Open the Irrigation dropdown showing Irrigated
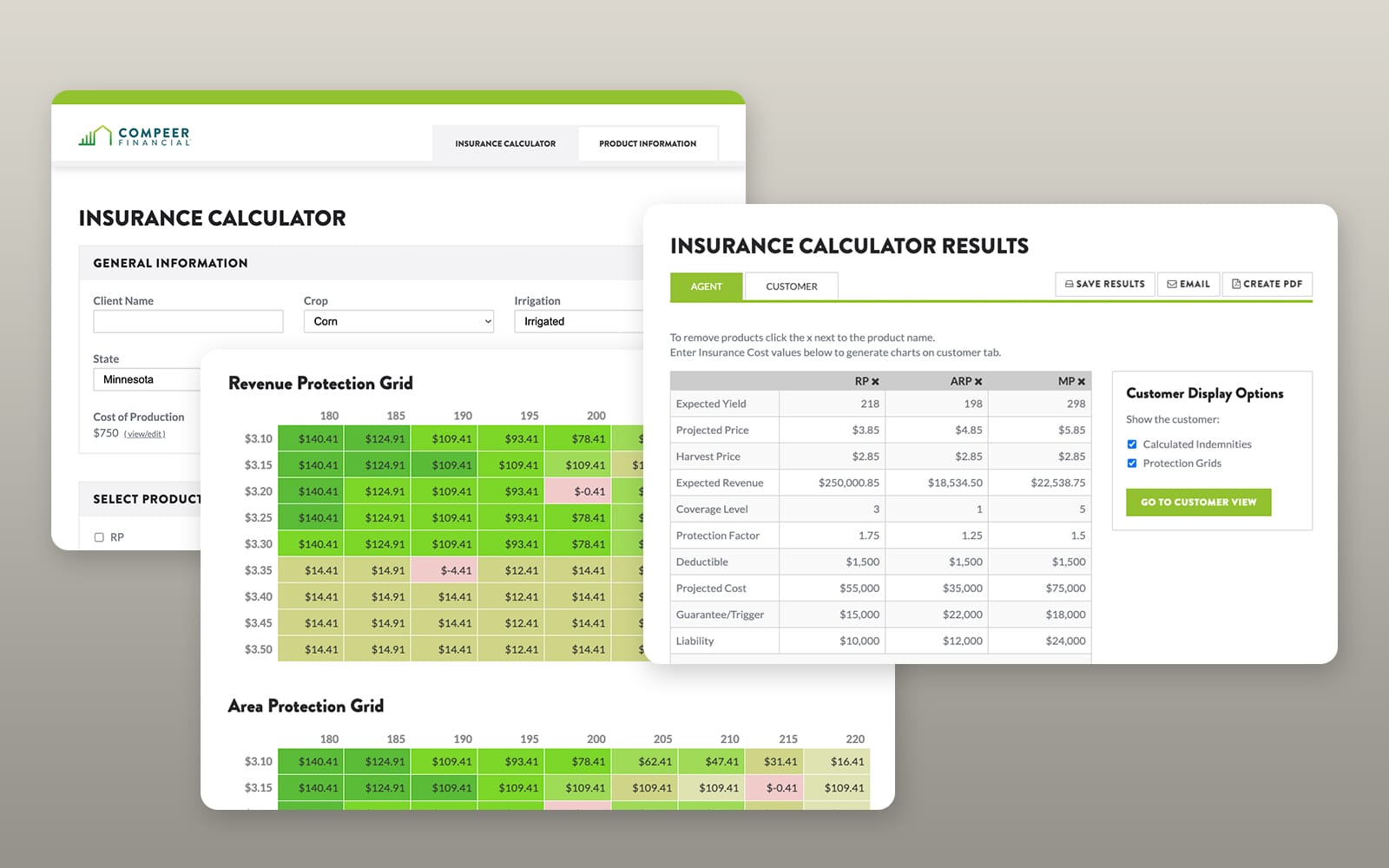Screen dimensions: 1389x868 579,321
